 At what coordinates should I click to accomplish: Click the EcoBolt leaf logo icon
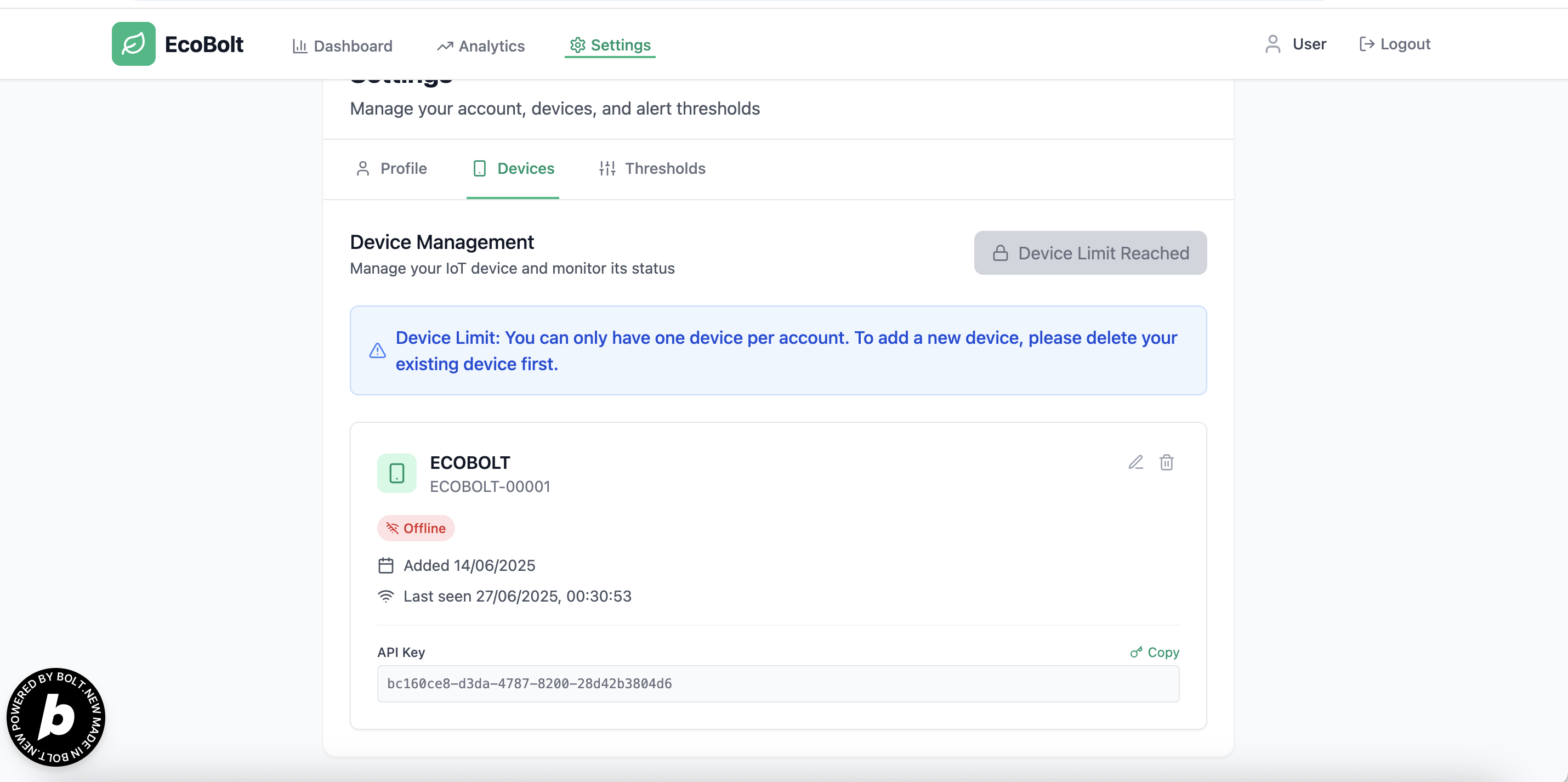coord(133,44)
